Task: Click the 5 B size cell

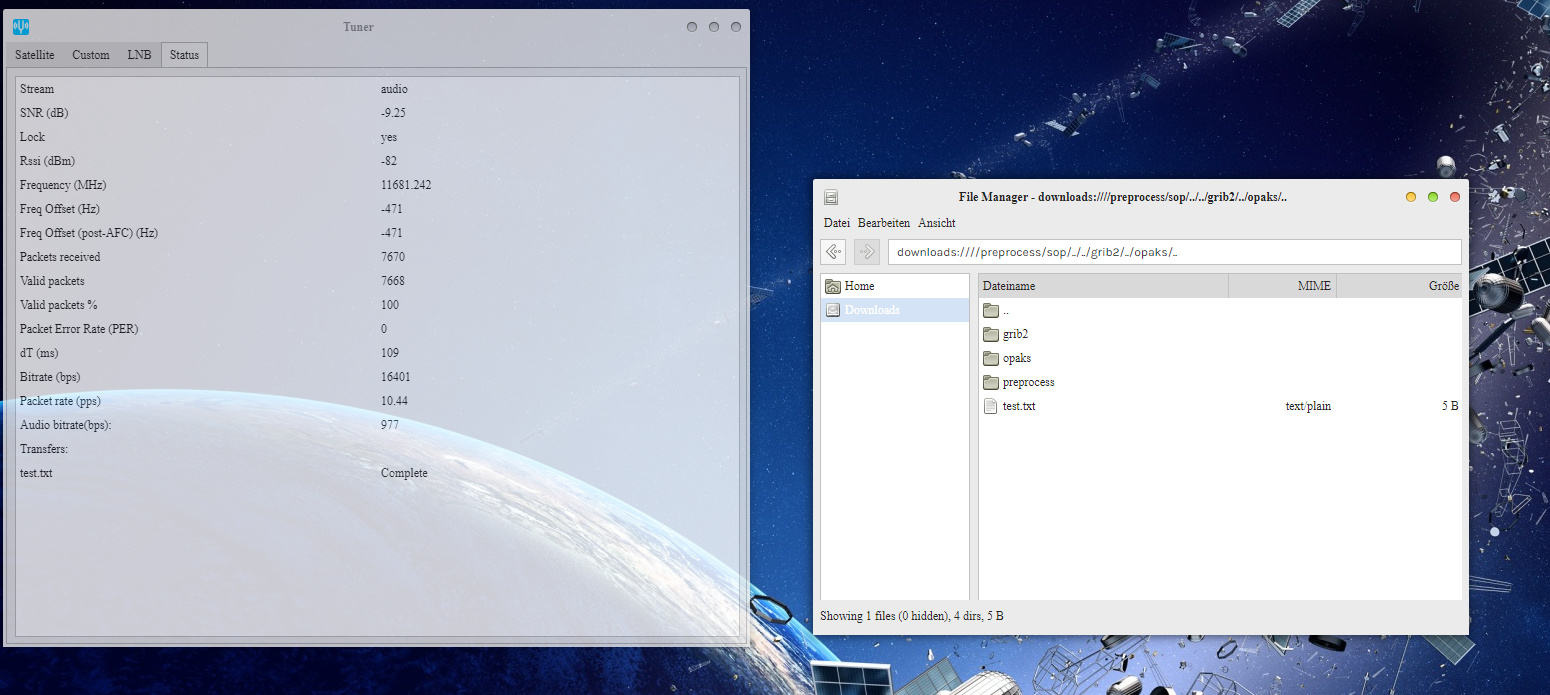Action: pyautogui.click(x=1449, y=406)
